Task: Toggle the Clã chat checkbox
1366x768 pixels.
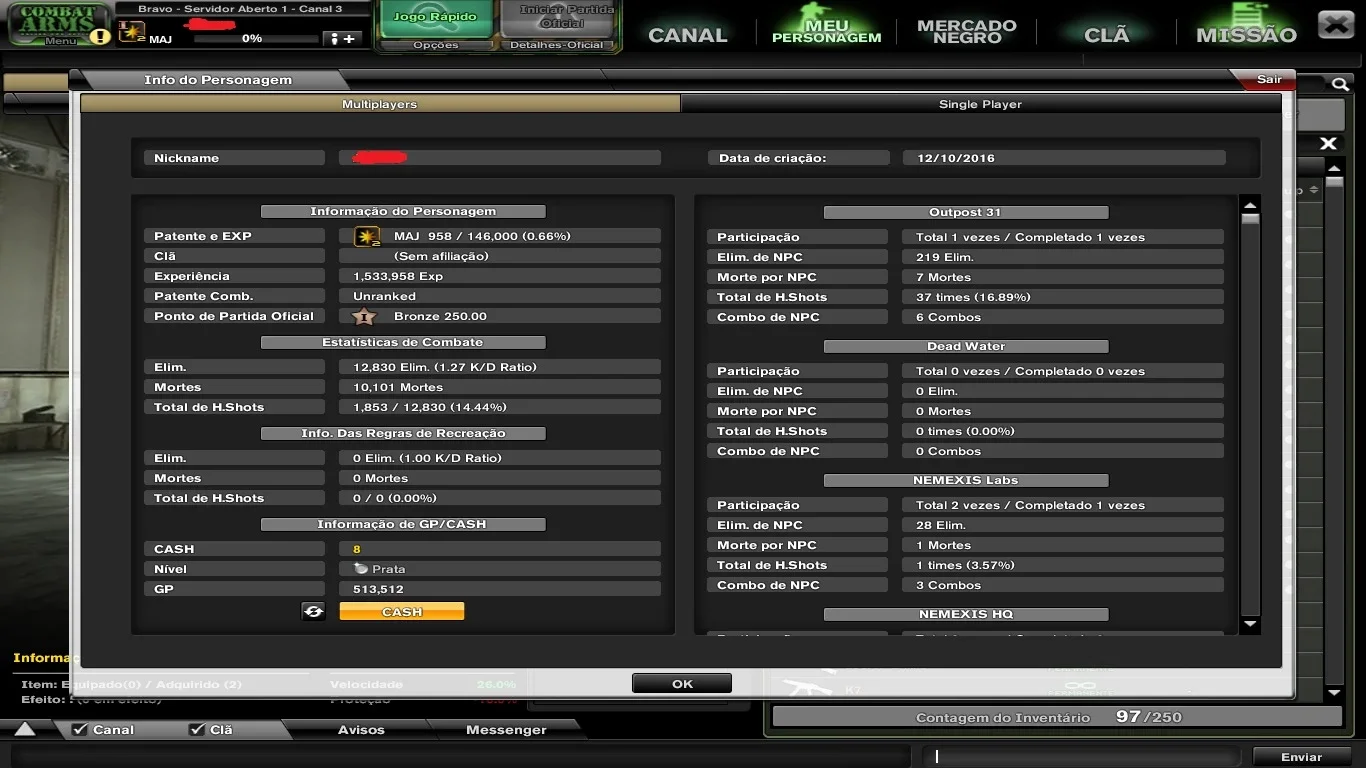Action: [197, 730]
